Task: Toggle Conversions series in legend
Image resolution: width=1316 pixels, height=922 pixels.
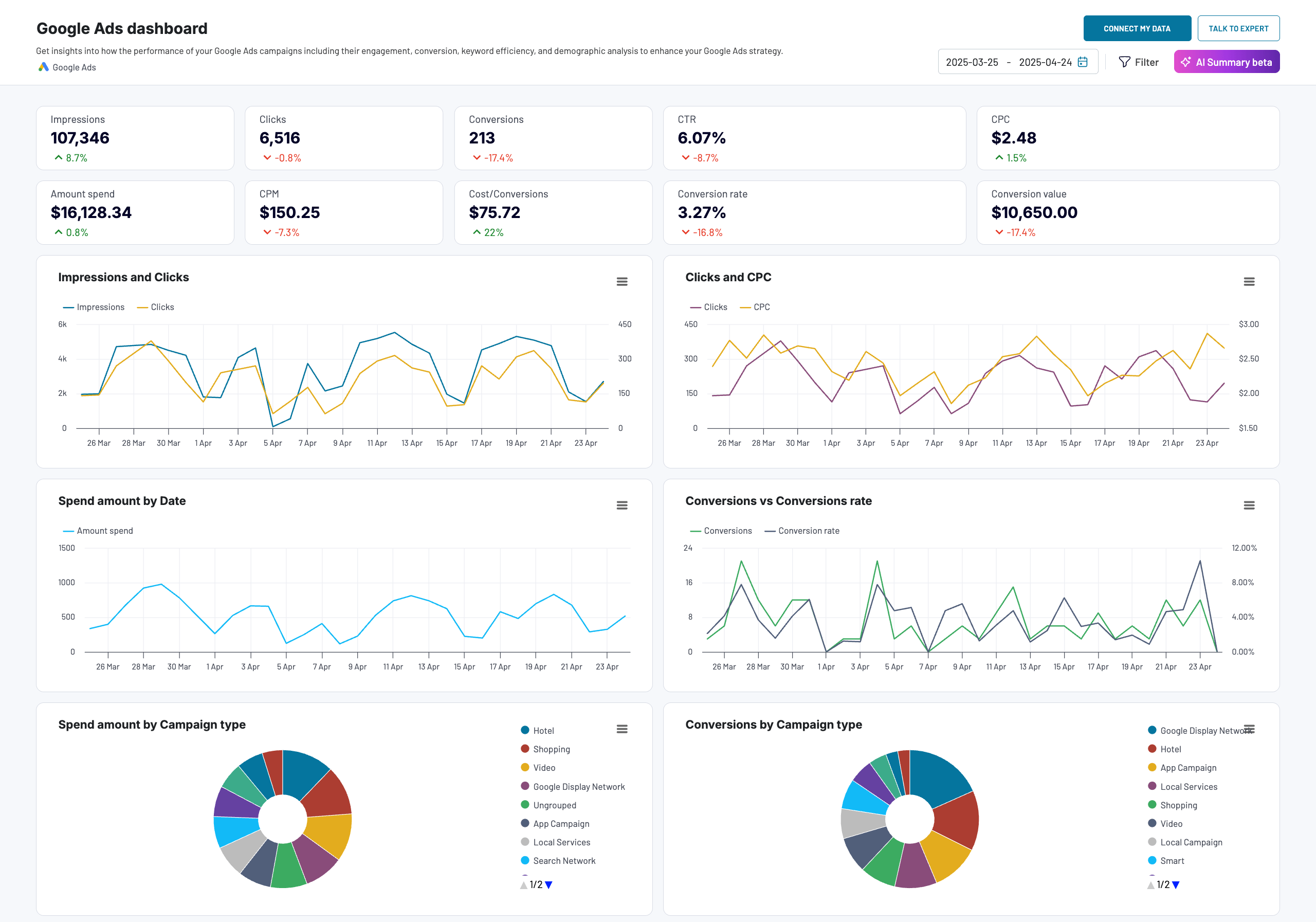Action: tap(721, 531)
